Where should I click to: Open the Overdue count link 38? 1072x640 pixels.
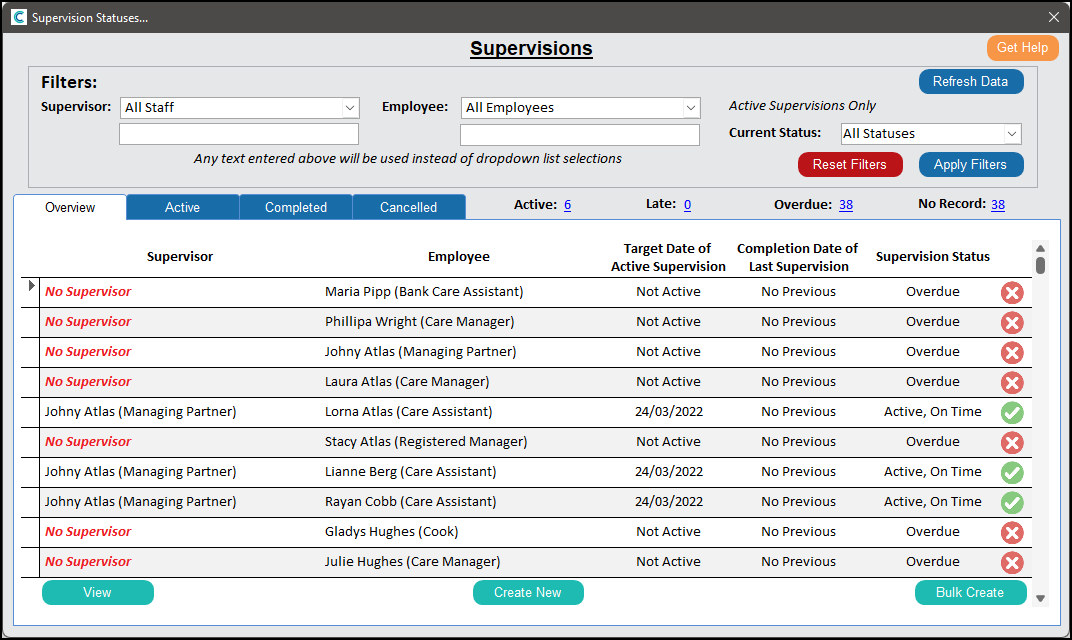tap(845, 204)
